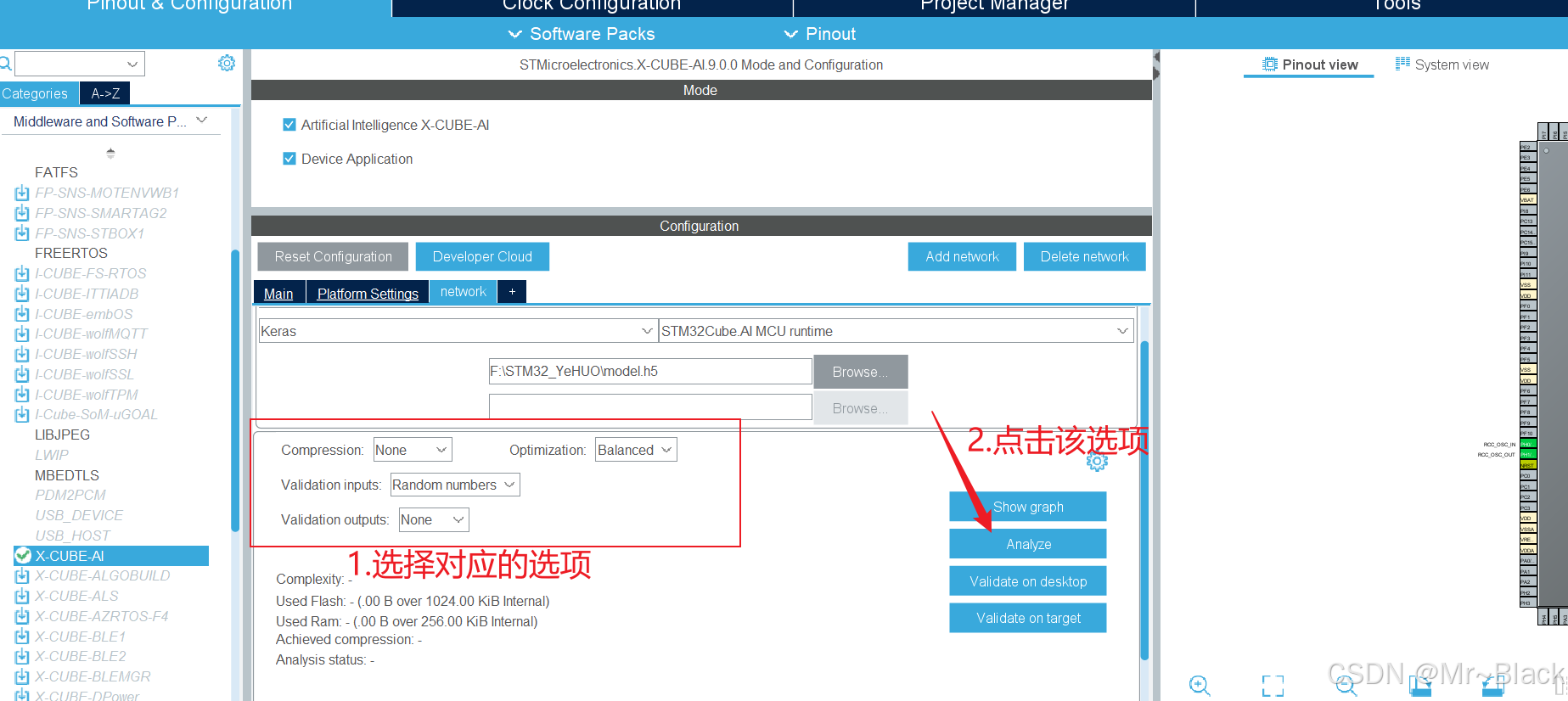Image resolution: width=1568 pixels, height=701 pixels.
Task: Switch to Clock Configuration tab
Action: (592, 7)
